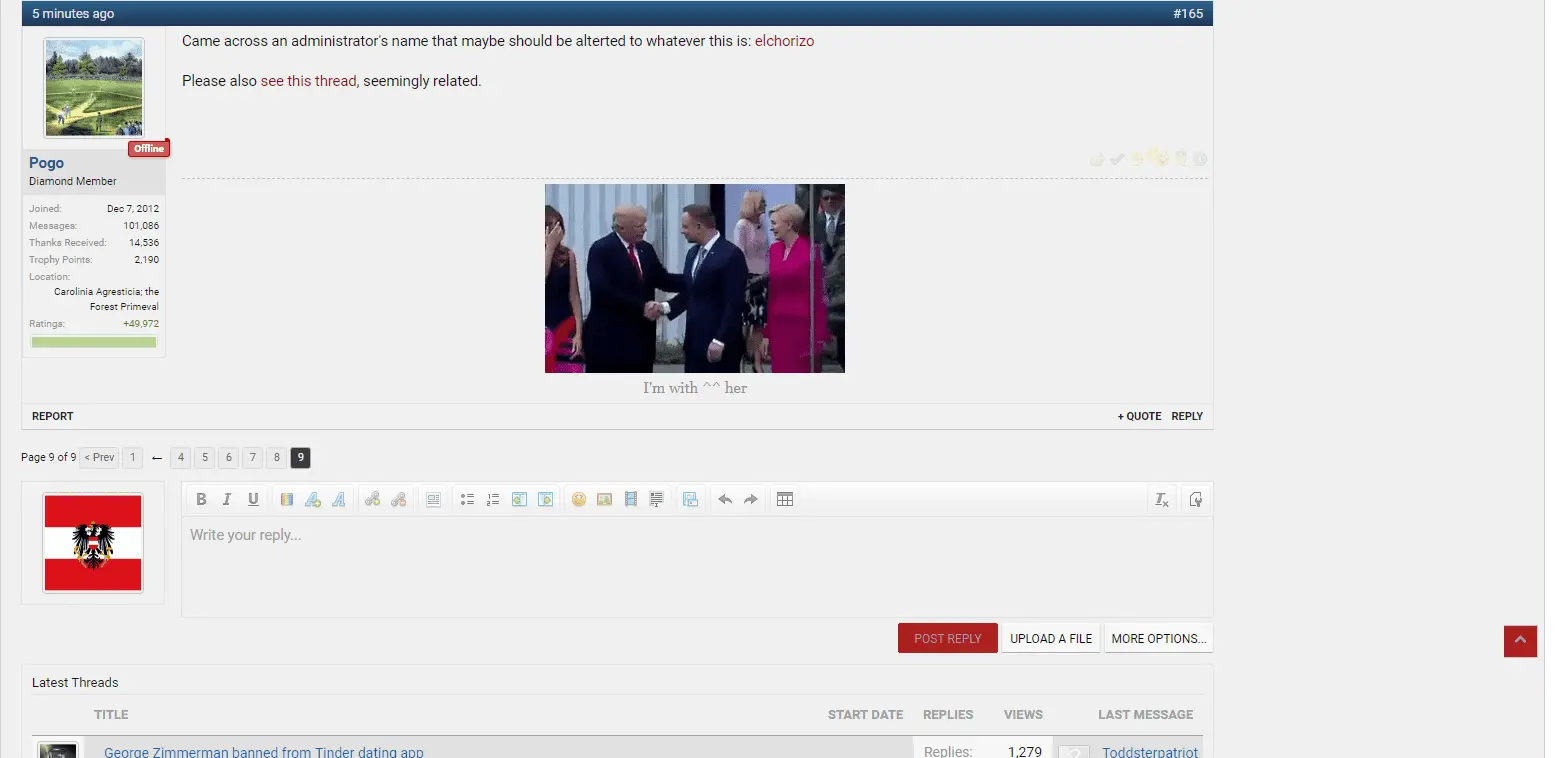Screen dimensions: 1560x758
Task: Go to page 8 of thread
Action: click(277, 458)
